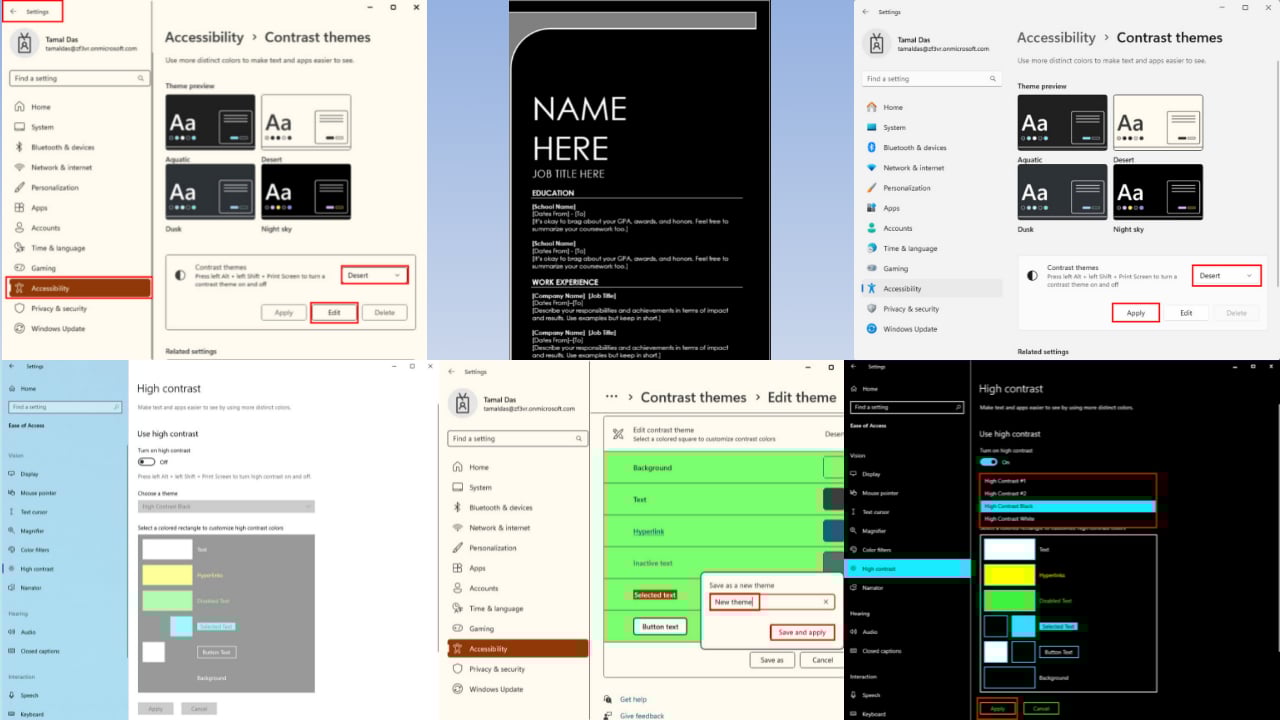Open Time & language in white Contrast themes sidebar

click(910, 248)
